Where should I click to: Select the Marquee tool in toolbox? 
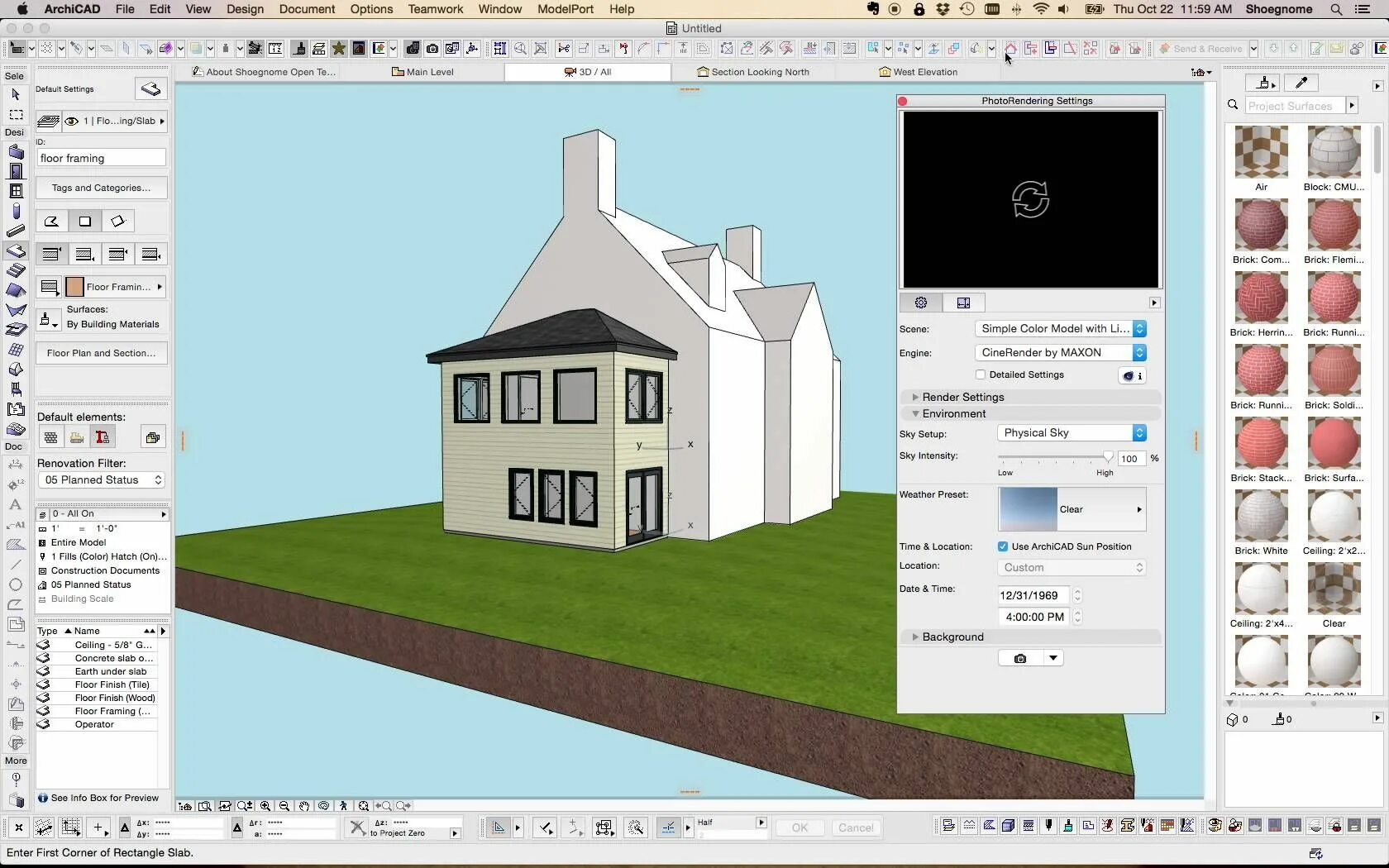[15, 115]
